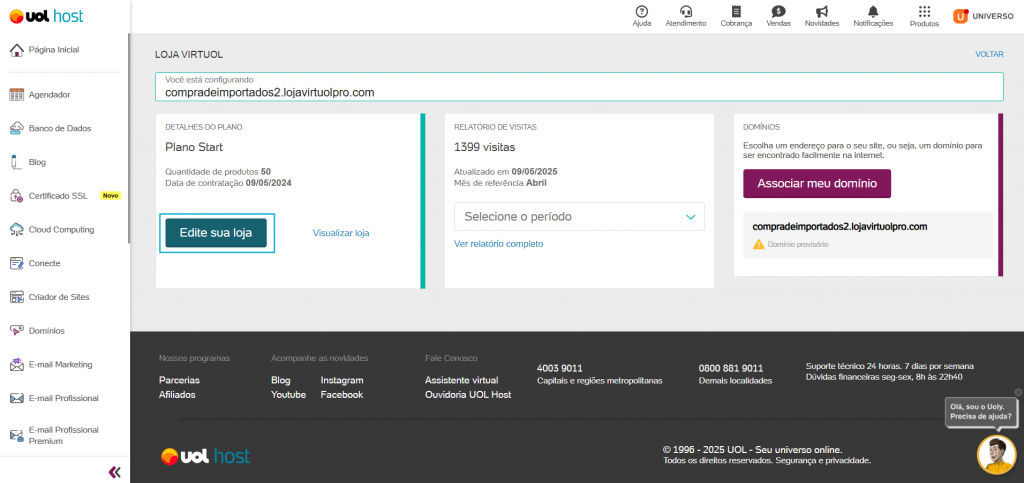The image size is (1024, 483).
Task: Close the Uoly help bubble
Action: (x=1017, y=392)
